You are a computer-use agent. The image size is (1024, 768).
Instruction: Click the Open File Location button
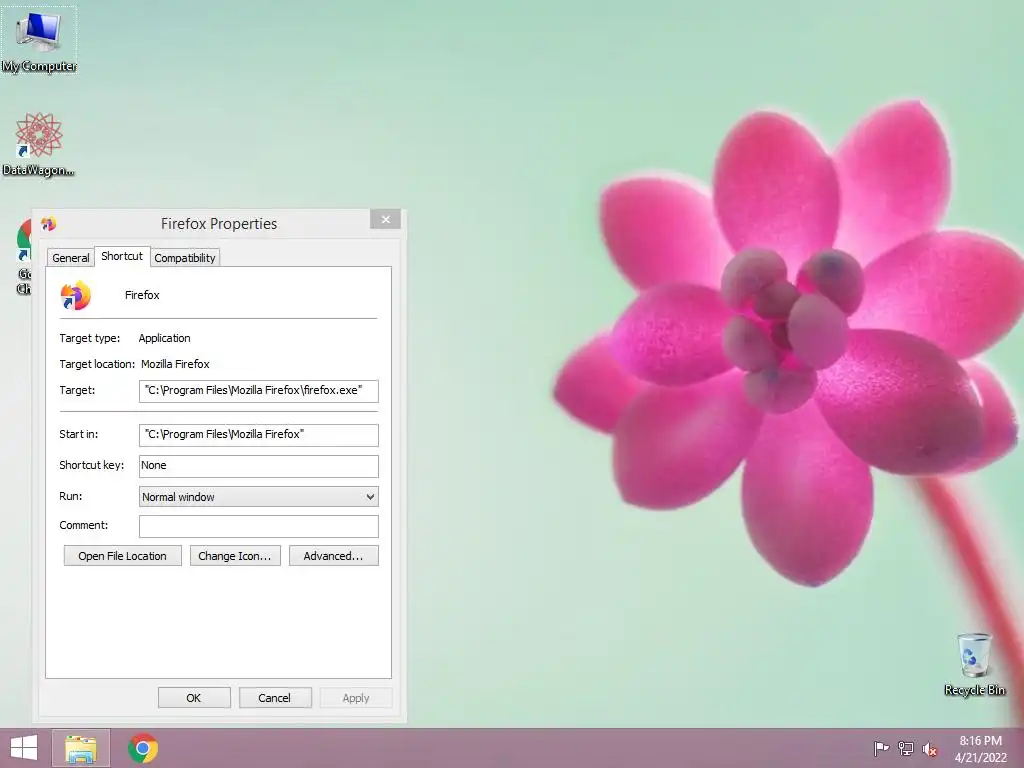123,556
